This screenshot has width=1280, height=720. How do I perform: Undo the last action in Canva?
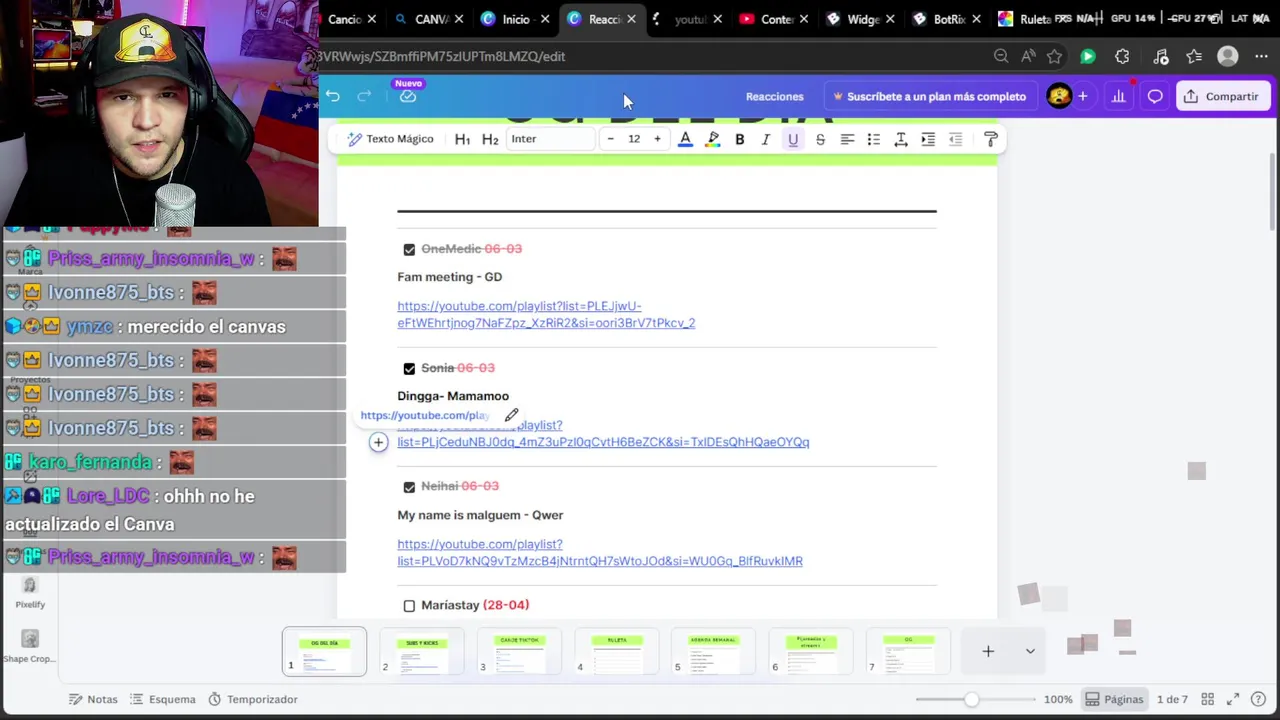click(333, 96)
